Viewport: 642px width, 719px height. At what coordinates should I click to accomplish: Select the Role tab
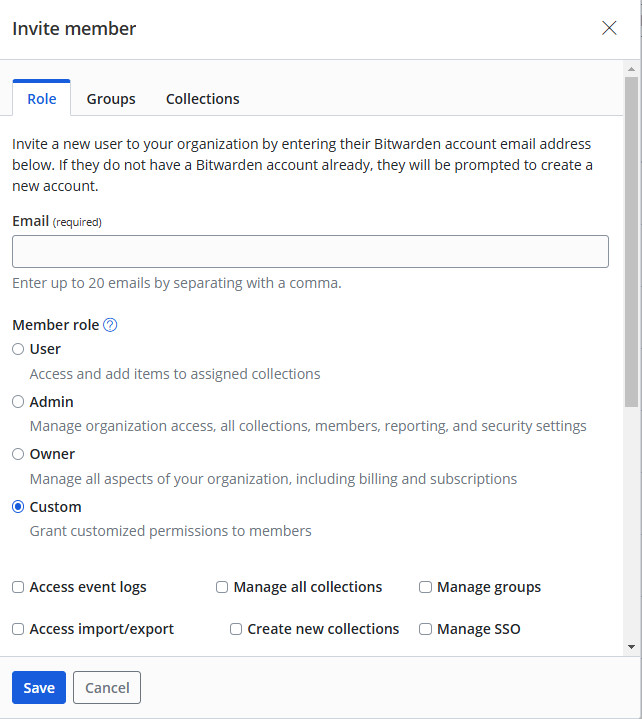42,99
